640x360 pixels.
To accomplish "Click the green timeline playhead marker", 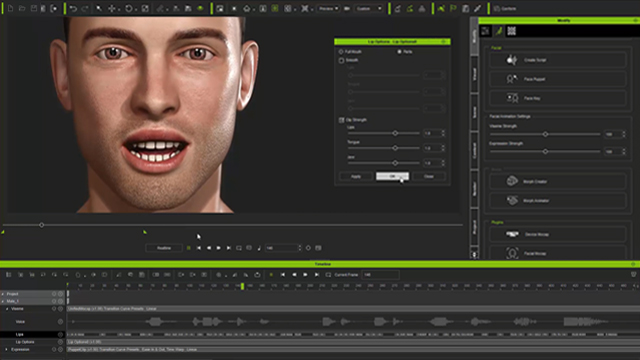I will (x=242, y=287).
